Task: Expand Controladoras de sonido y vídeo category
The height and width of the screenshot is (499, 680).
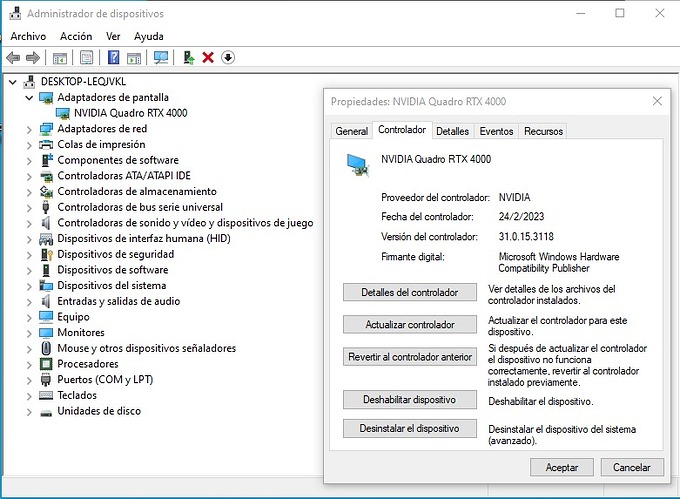Action: (29, 223)
